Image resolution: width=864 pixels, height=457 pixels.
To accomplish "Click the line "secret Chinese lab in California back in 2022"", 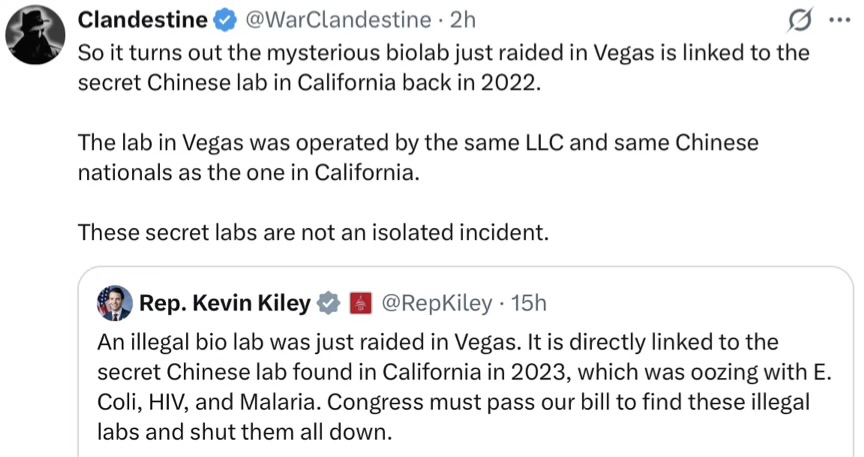I will [x=308, y=82].
